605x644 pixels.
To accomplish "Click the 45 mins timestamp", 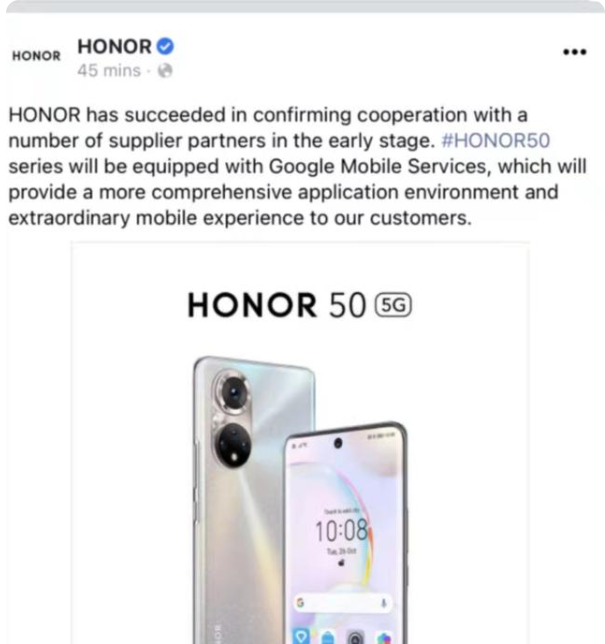I will (109, 71).
